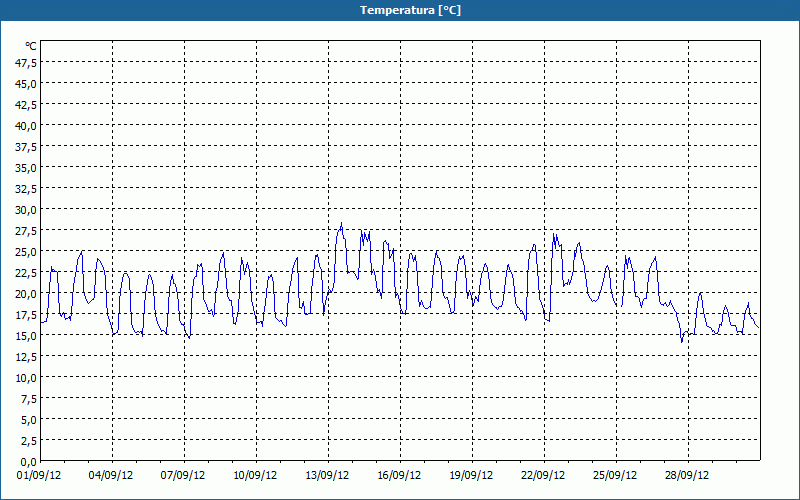
Task: Click the 13/09/12 date label
Action: (x=327, y=475)
